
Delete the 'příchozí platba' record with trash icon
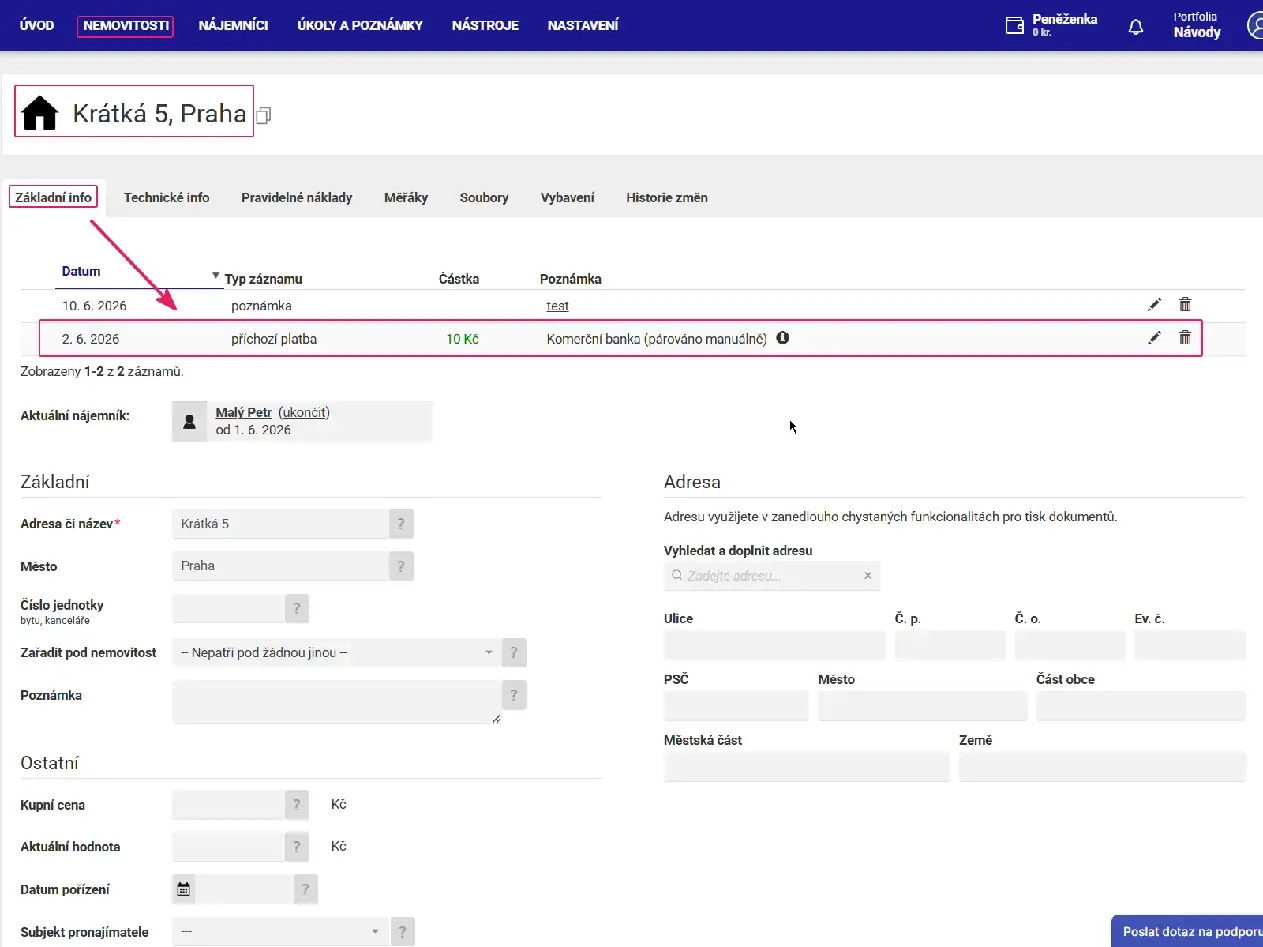1185,338
